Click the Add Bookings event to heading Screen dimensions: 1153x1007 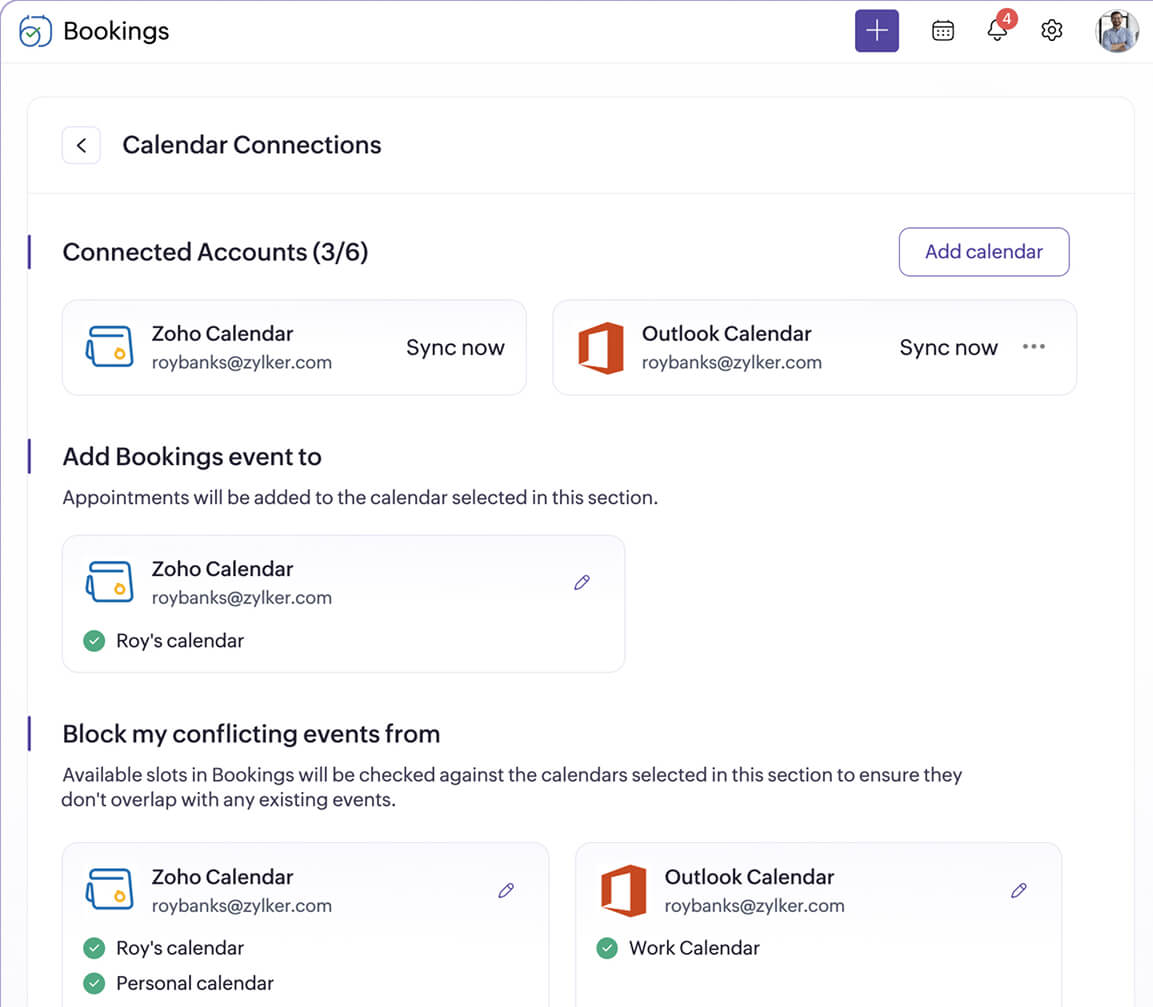click(x=192, y=457)
